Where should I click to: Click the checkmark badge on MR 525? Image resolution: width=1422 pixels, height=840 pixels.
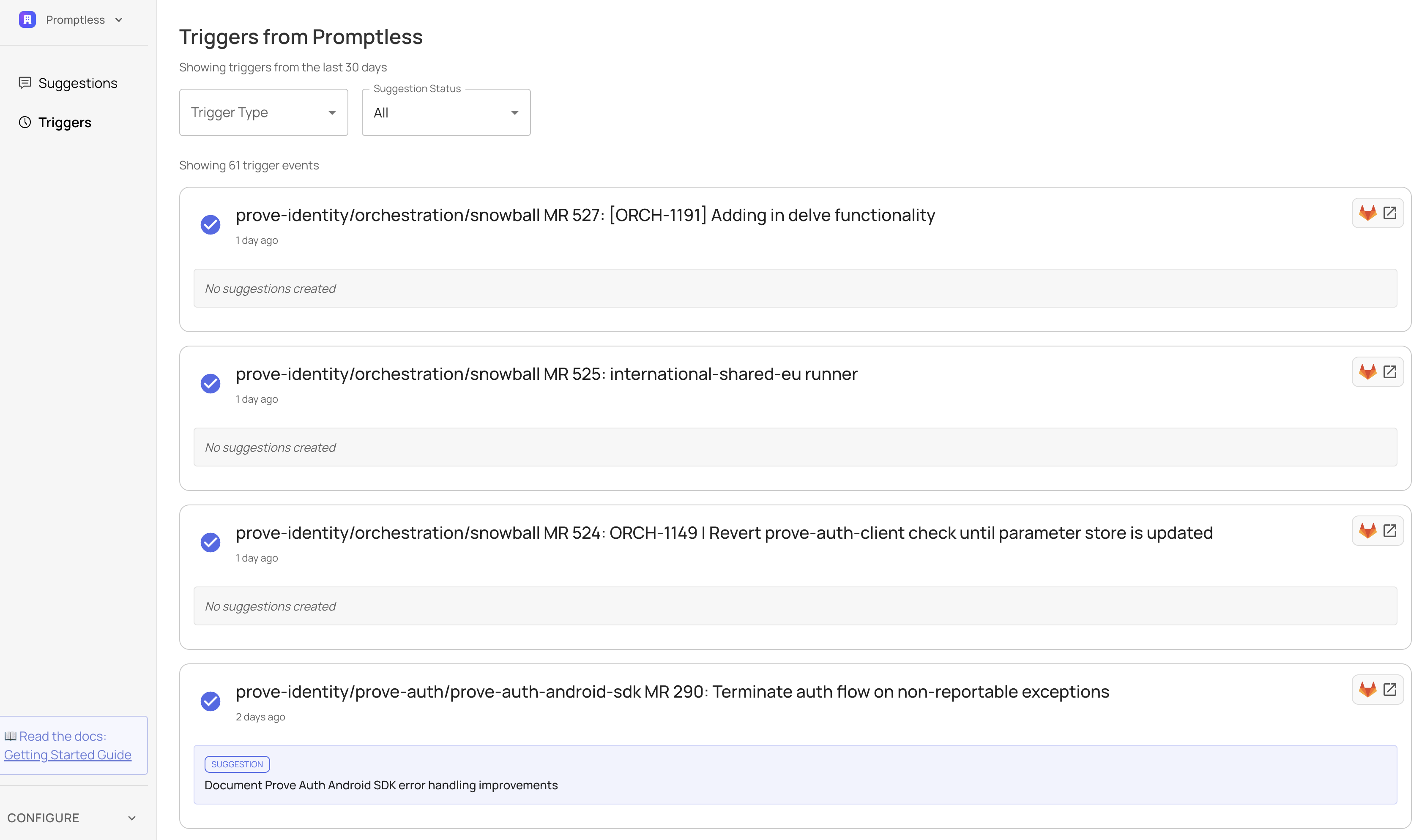coord(210,384)
